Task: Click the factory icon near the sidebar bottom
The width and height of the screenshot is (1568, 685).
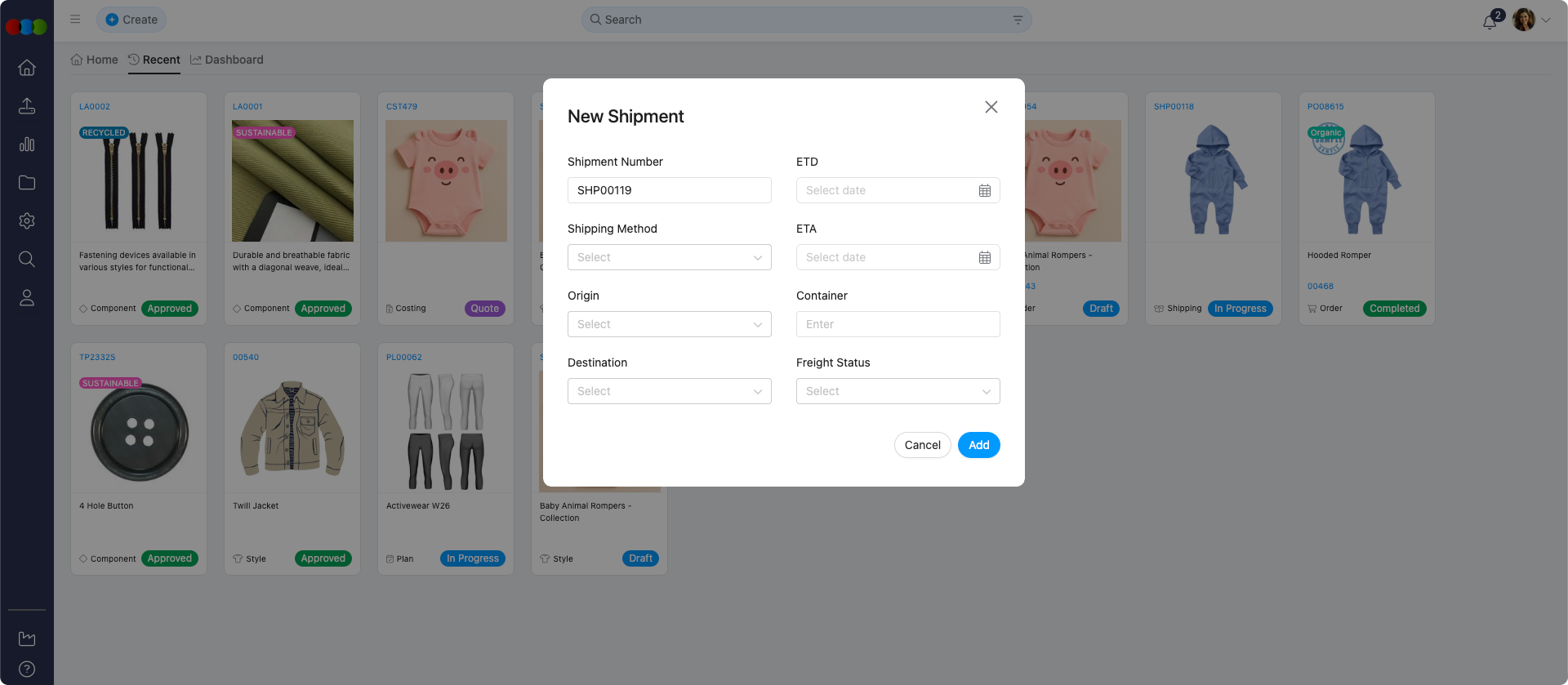Action: click(x=27, y=638)
